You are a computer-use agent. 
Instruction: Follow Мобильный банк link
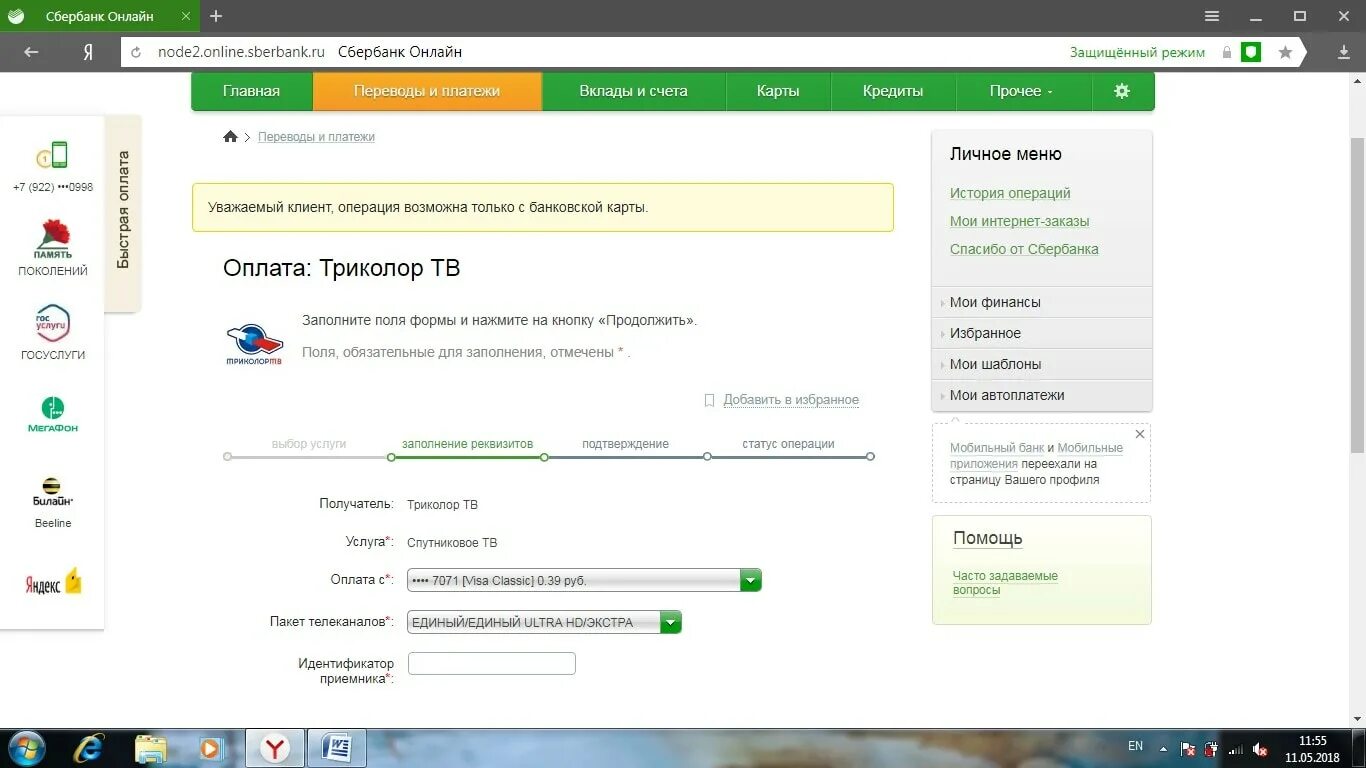pos(997,448)
